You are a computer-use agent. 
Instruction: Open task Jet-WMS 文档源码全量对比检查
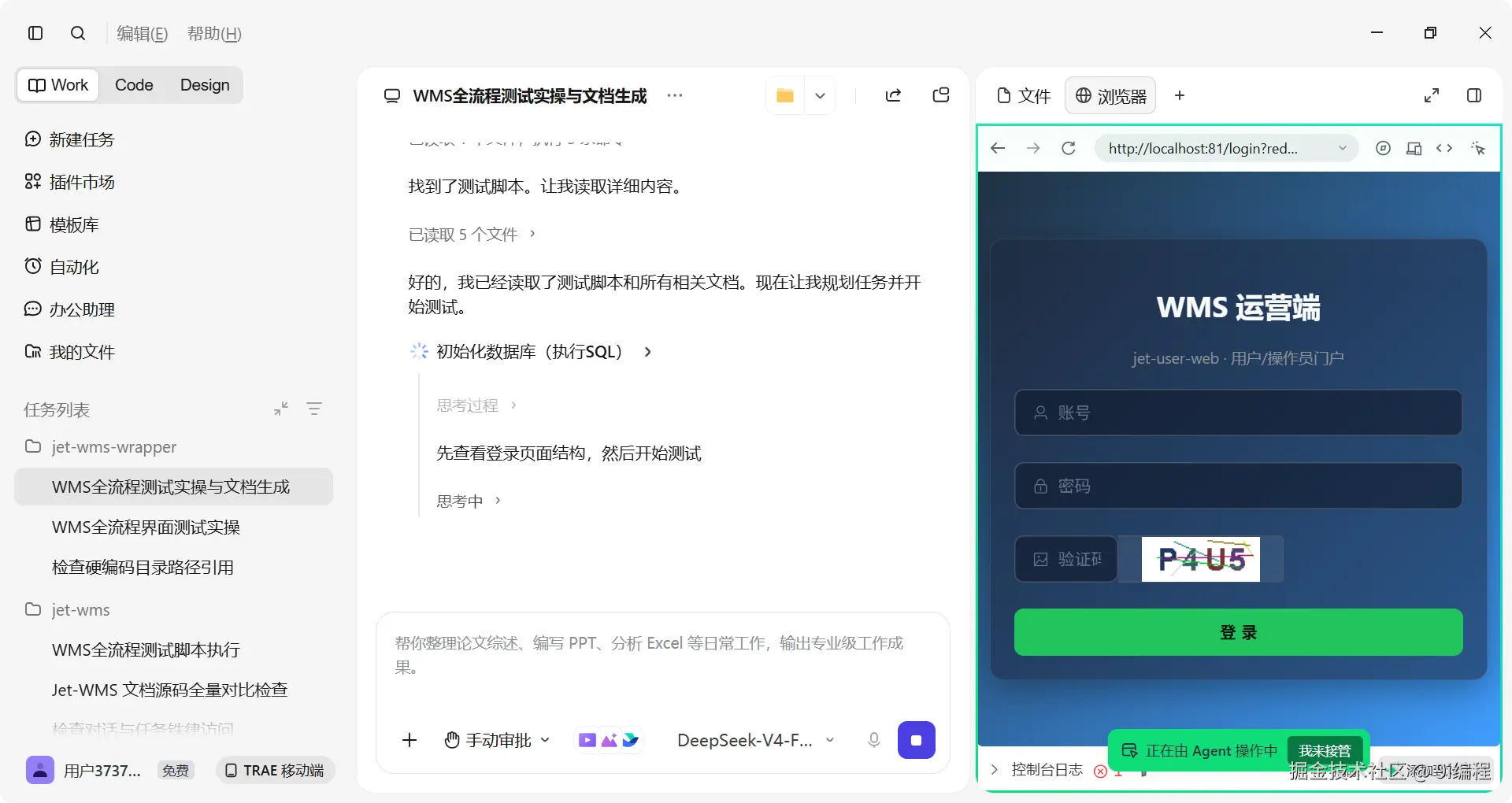169,690
